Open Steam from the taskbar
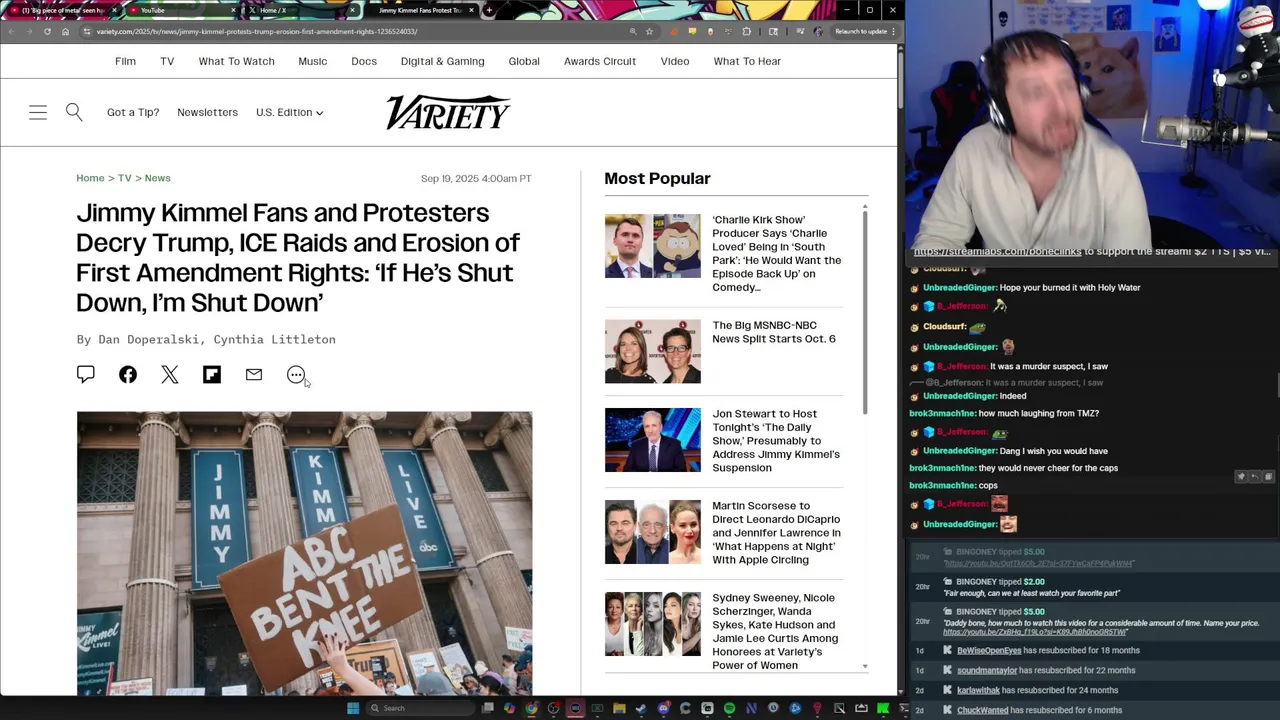 (x=641, y=708)
